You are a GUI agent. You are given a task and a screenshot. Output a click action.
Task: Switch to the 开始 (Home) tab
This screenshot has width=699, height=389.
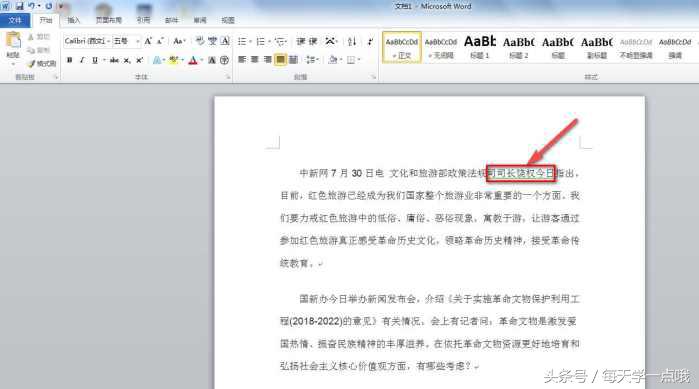click(45, 20)
